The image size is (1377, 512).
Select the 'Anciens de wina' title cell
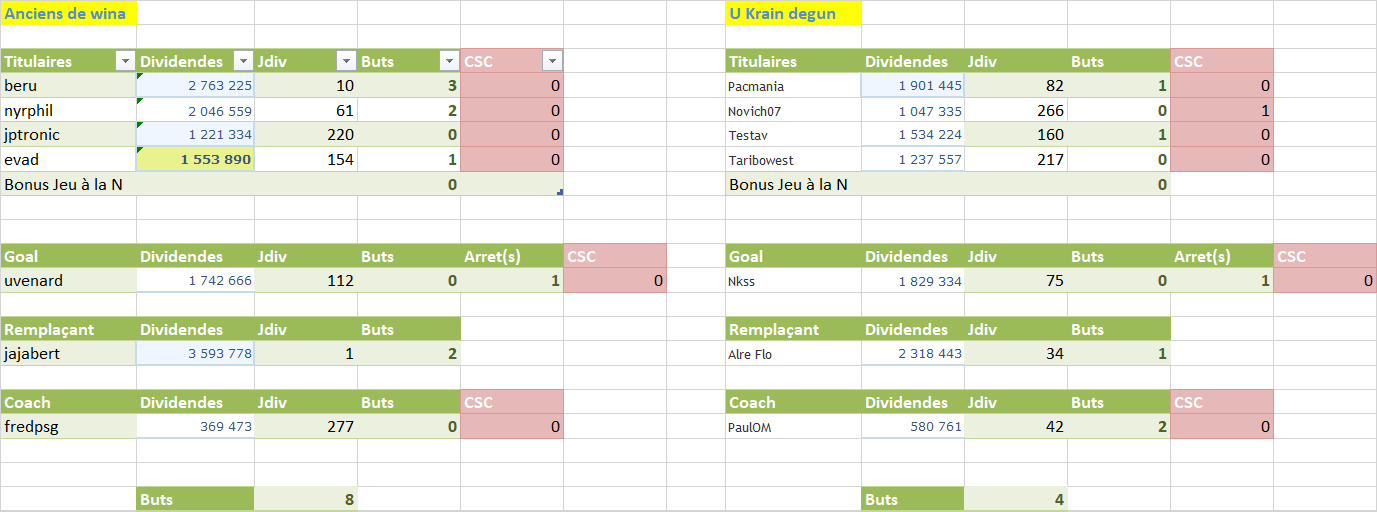tap(69, 13)
